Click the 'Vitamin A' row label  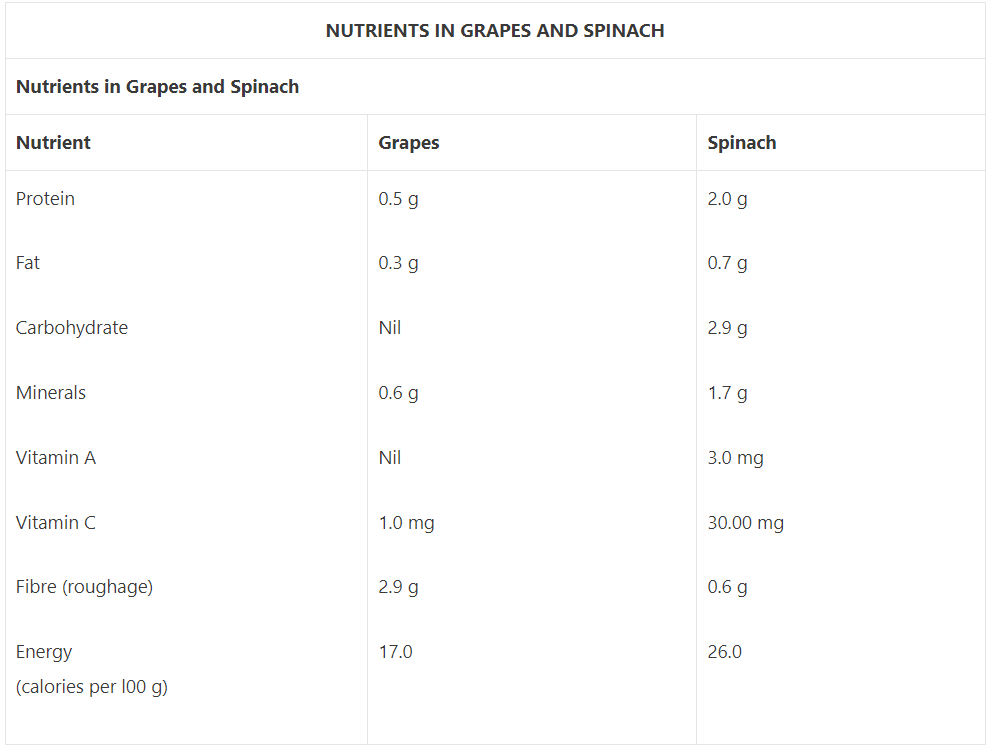point(55,458)
